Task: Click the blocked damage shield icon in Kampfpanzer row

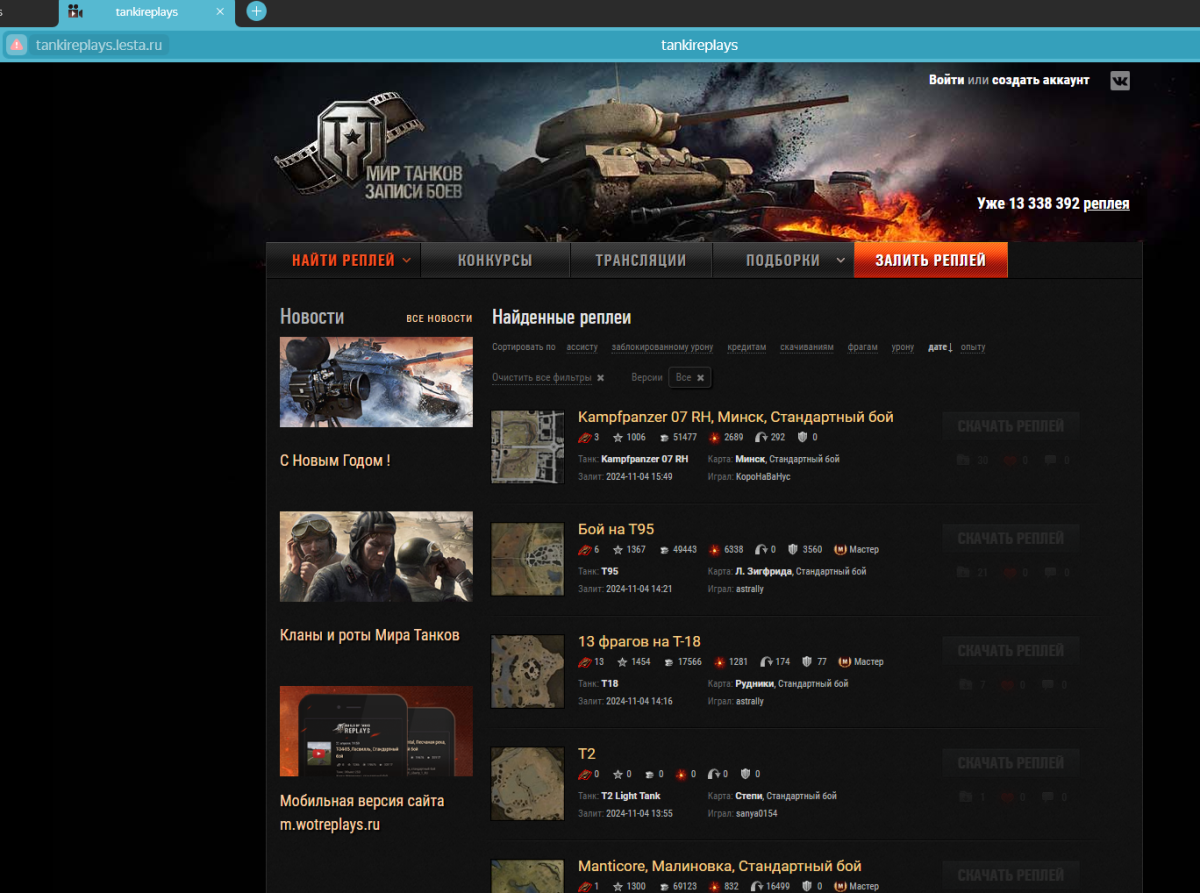Action: (x=802, y=437)
